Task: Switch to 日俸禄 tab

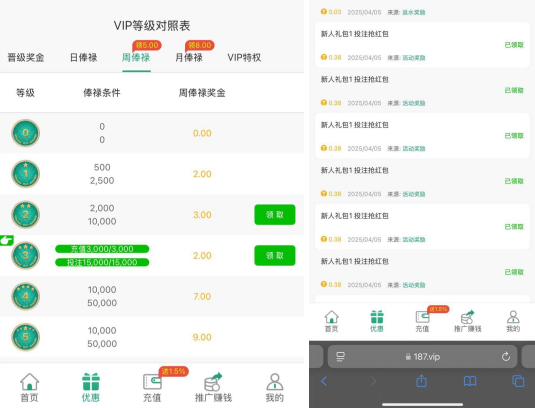Action: (84, 58)
